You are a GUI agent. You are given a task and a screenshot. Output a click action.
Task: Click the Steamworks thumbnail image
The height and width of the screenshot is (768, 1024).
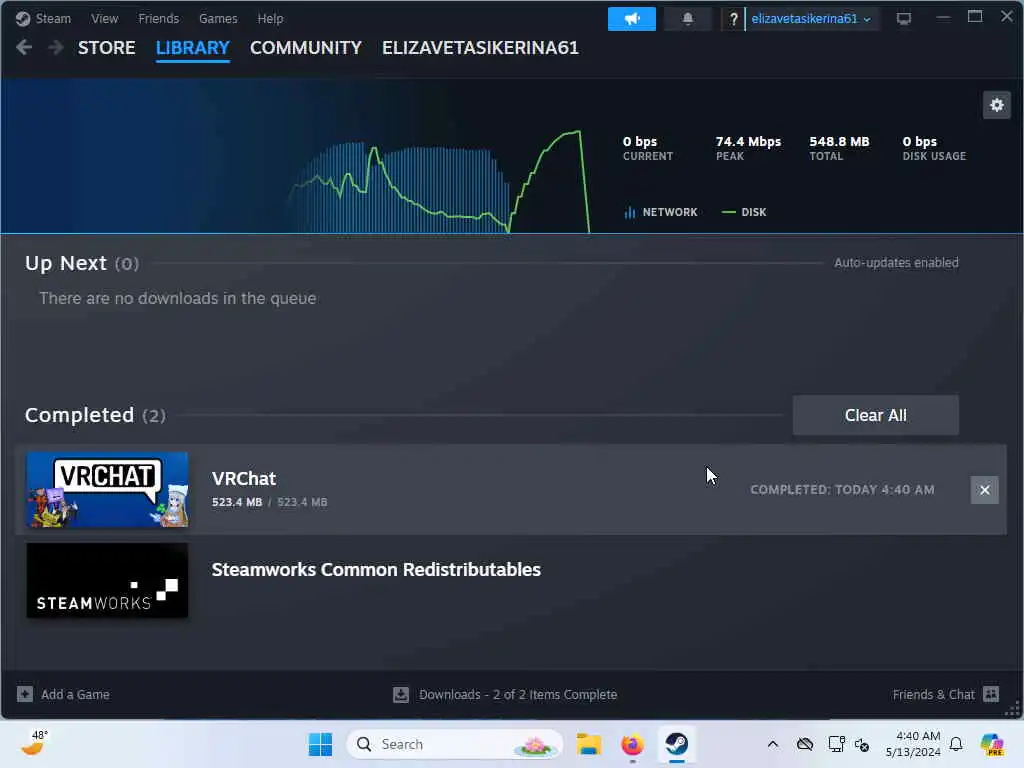click(107, 581)
